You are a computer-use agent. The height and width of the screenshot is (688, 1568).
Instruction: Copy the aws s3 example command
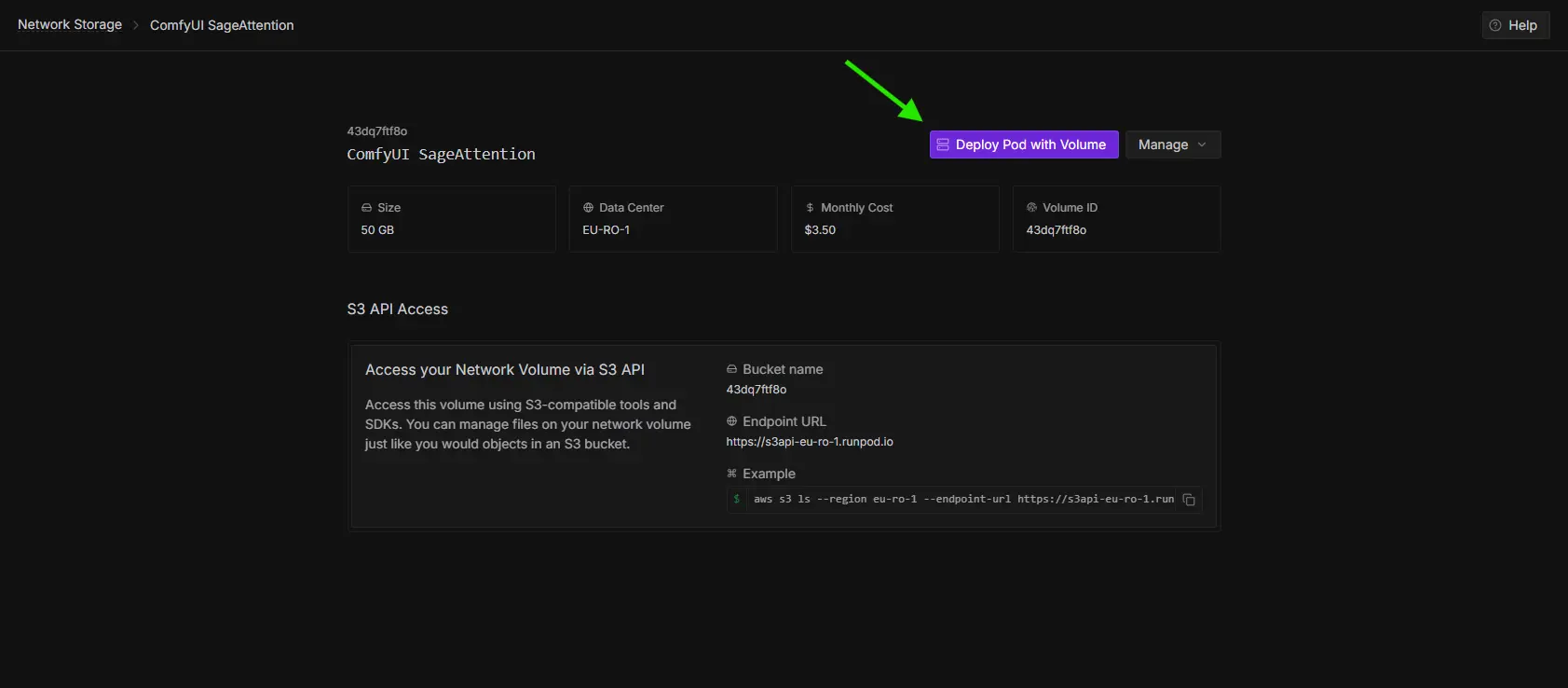tap(1189, 500)
